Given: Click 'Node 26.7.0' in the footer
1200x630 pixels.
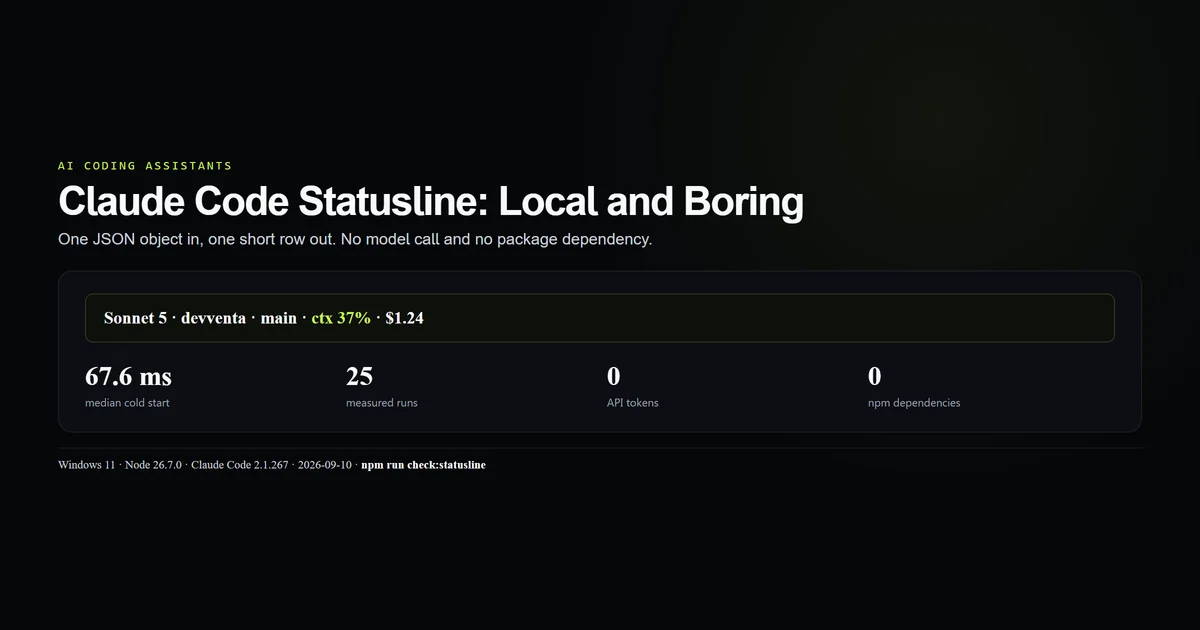Looking at the screenshot, I should tap(153, 465).
